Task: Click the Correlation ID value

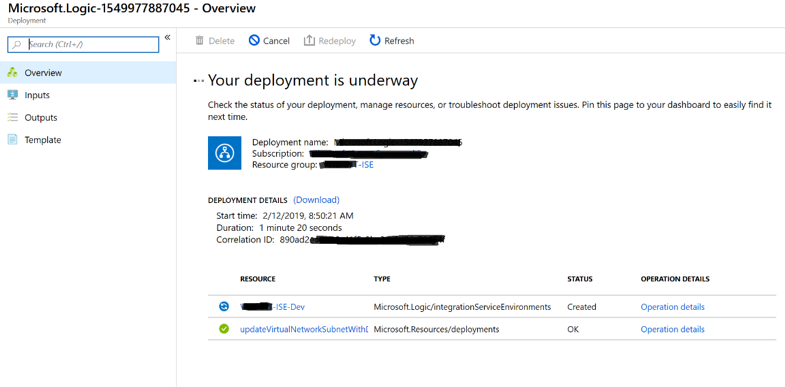Action: click(x=361, y=240)
